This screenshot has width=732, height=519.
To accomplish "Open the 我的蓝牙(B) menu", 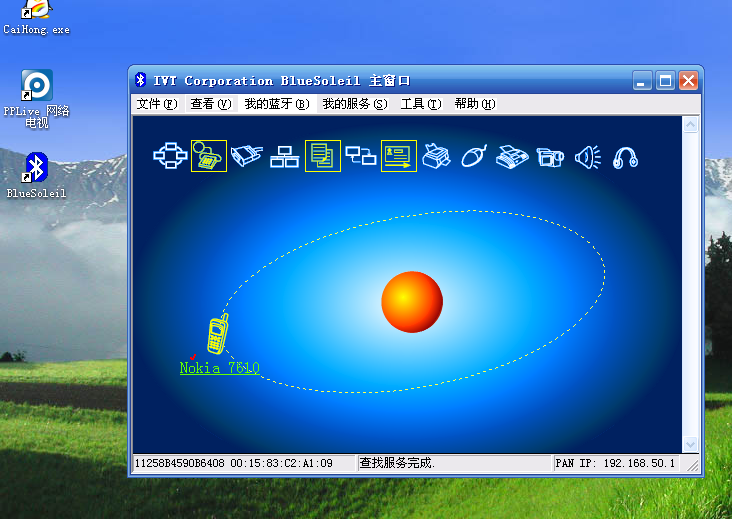I will (277, 104).
